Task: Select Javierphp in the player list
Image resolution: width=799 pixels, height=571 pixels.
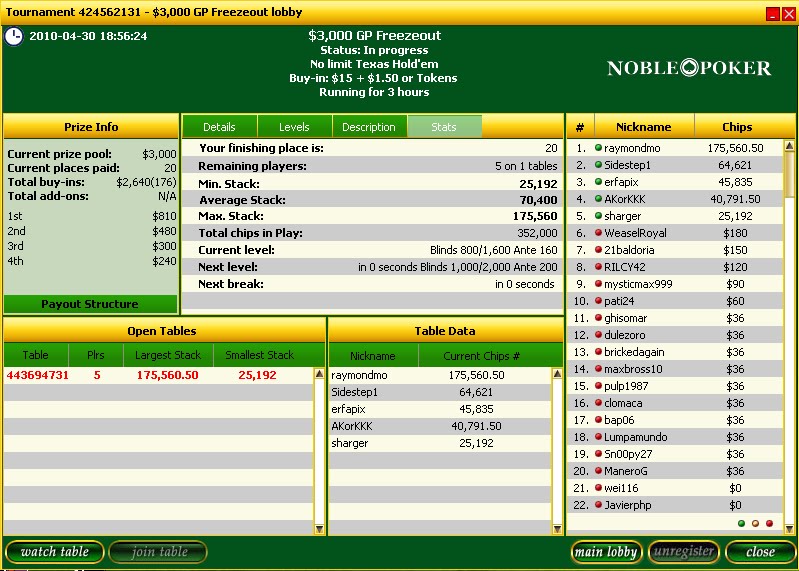Action: tap(675, 505)
